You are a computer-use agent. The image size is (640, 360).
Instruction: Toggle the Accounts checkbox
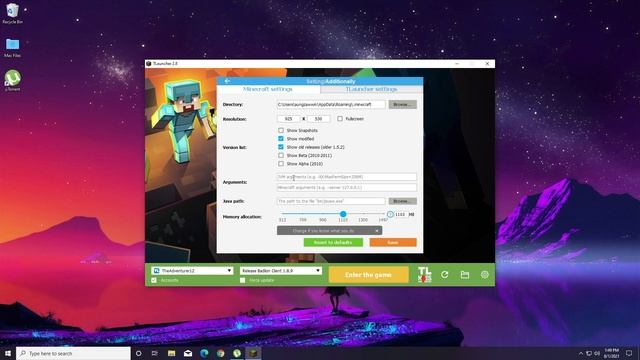tap(154, 280)
